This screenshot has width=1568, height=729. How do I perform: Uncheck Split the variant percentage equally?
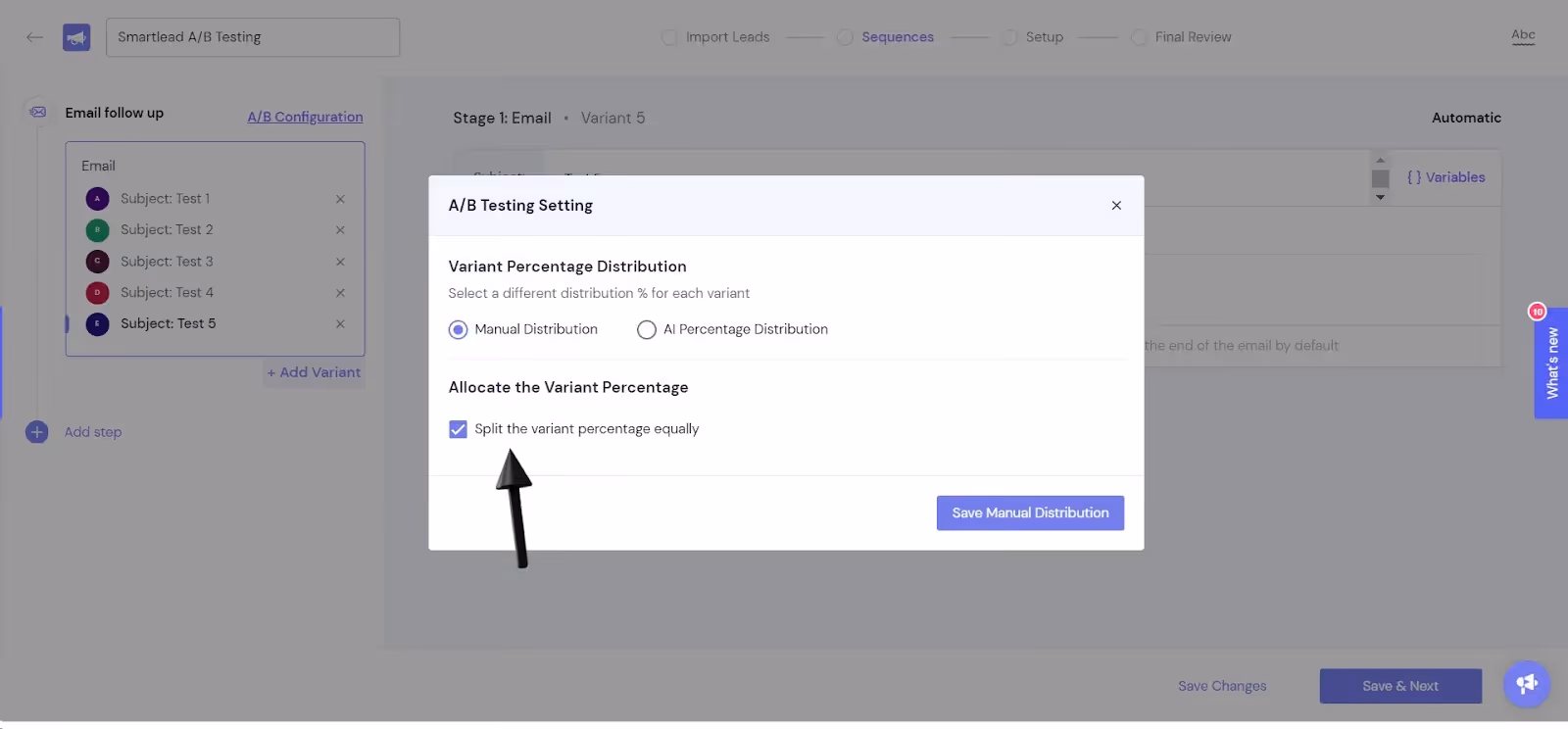[458, 429]
